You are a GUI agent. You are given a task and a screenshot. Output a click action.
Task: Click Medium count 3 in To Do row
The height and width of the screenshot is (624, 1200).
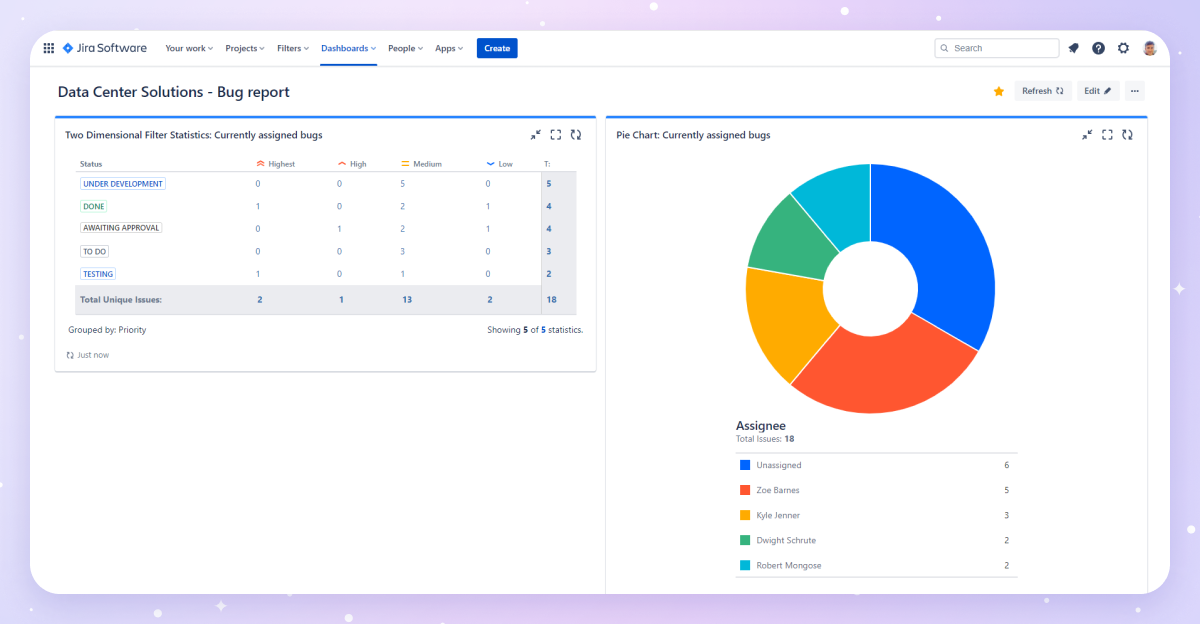pos(402,251)
